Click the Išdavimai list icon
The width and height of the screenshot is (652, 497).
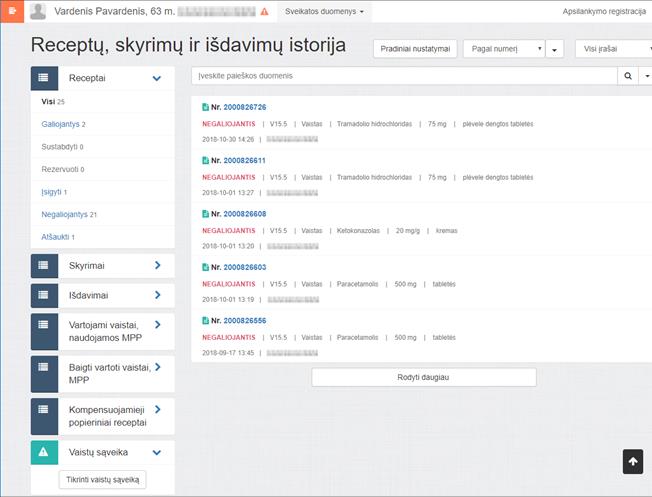pos(45,296)
